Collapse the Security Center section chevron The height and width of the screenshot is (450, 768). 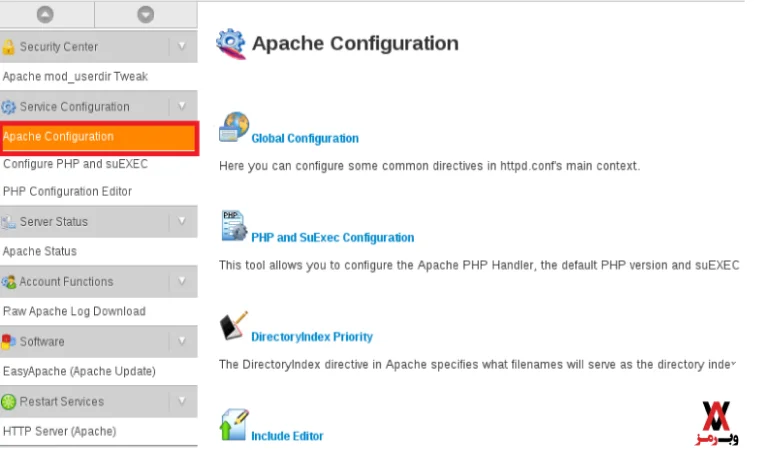pyautogui.click(x=182, y=47)
